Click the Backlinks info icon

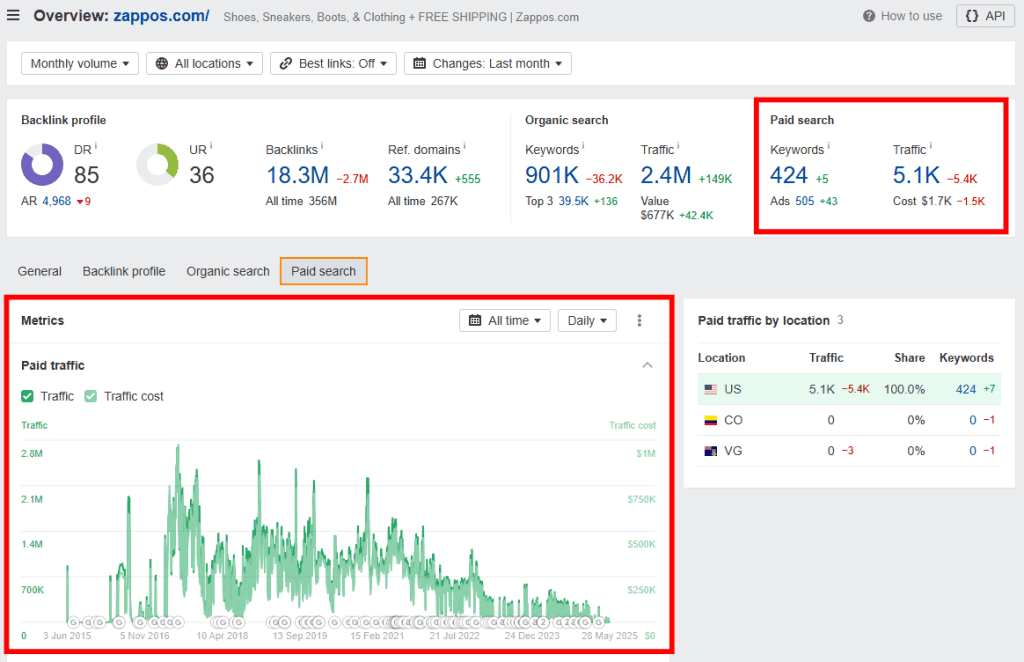(322, 145)
